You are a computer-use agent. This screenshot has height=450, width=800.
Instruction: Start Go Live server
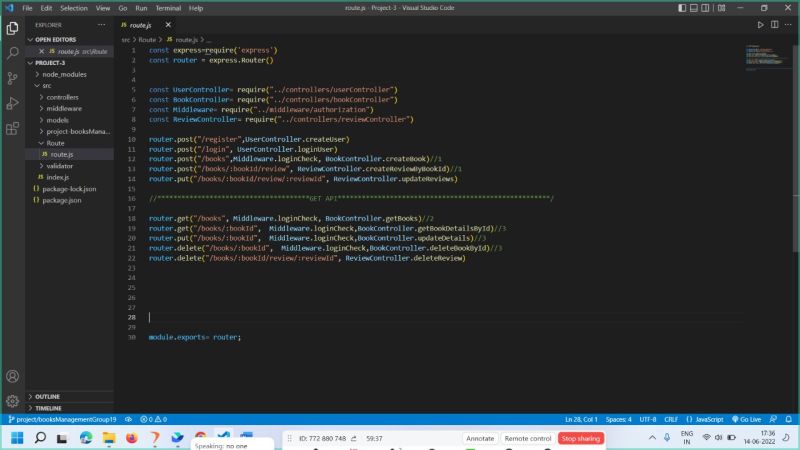pos(746,419)
